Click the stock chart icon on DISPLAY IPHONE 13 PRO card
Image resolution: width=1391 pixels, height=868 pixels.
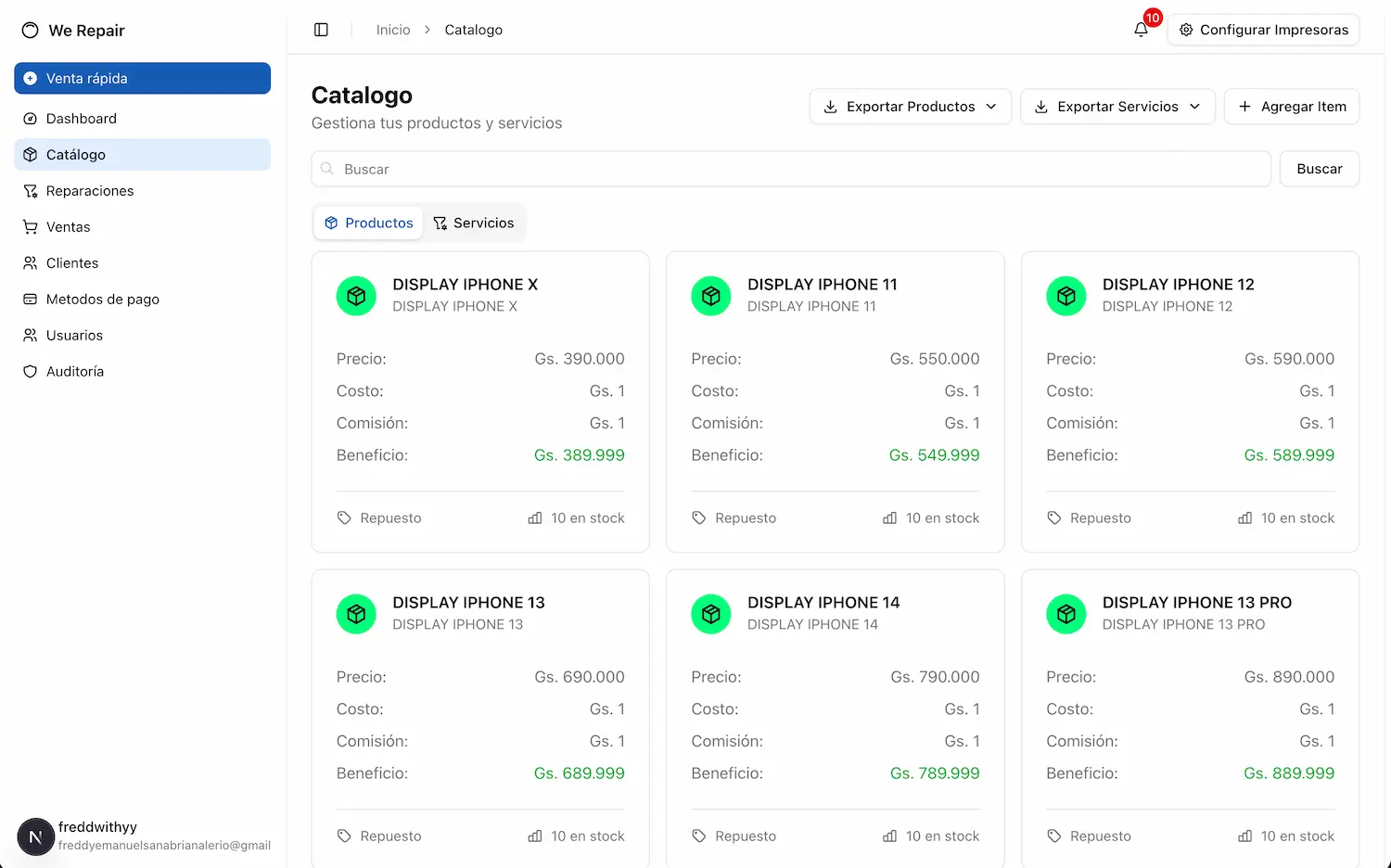(x=1245, y=836)
